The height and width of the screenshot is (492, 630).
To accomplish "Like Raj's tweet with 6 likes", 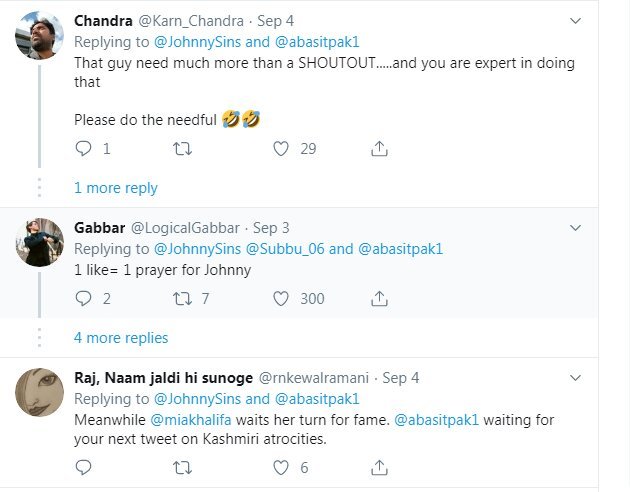I will 281,467.
